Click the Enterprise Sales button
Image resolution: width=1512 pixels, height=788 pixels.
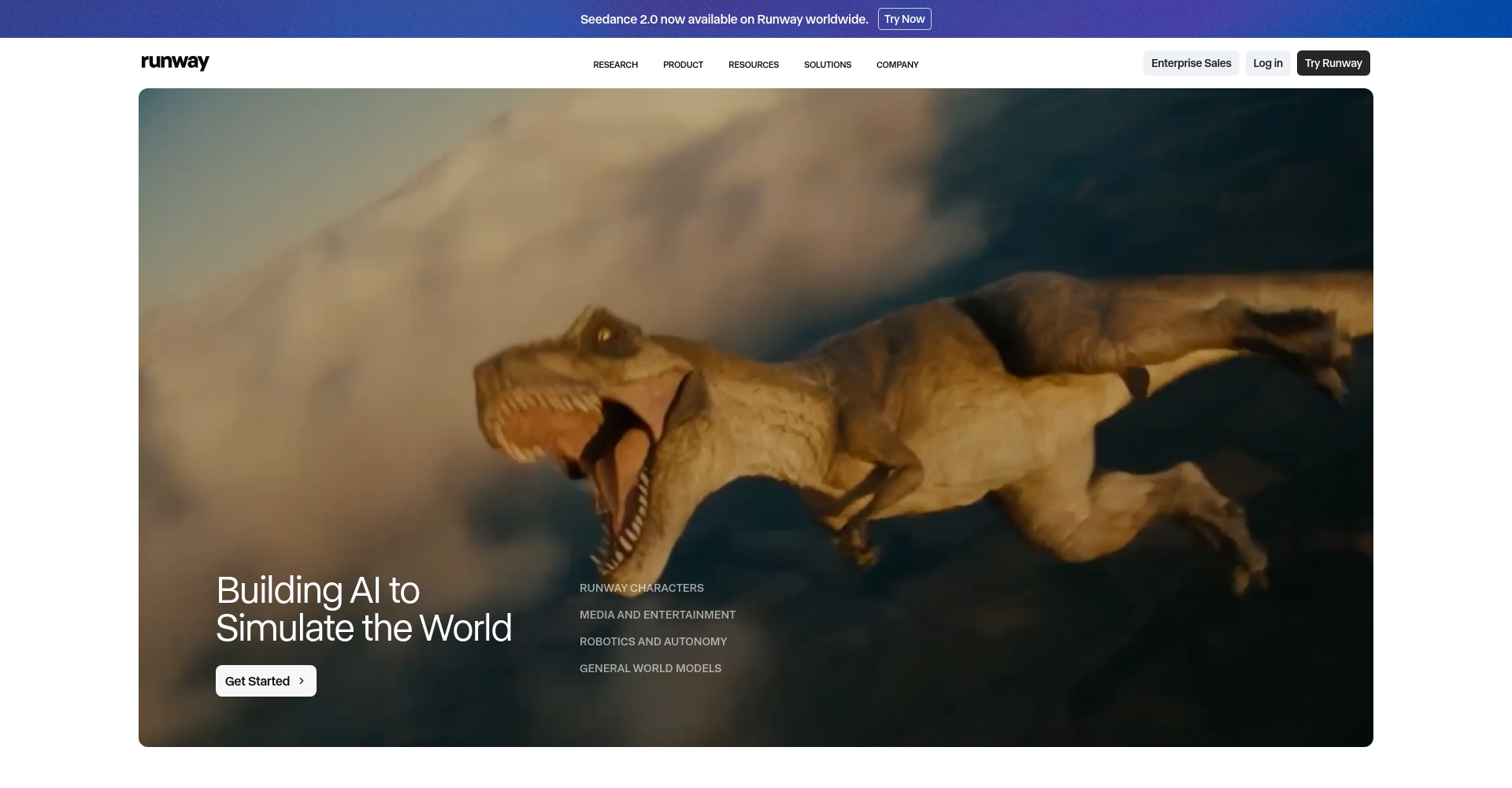click(x=1191, y=63)
